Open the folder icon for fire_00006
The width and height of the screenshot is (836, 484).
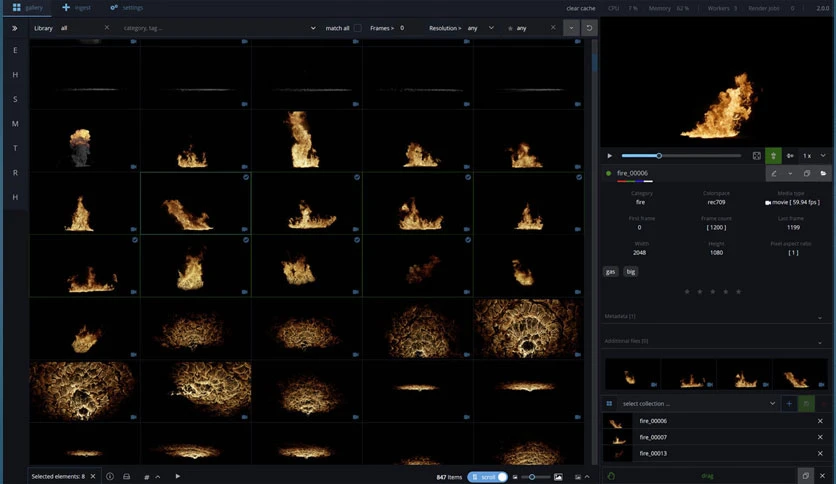click(x=823, y=173)
